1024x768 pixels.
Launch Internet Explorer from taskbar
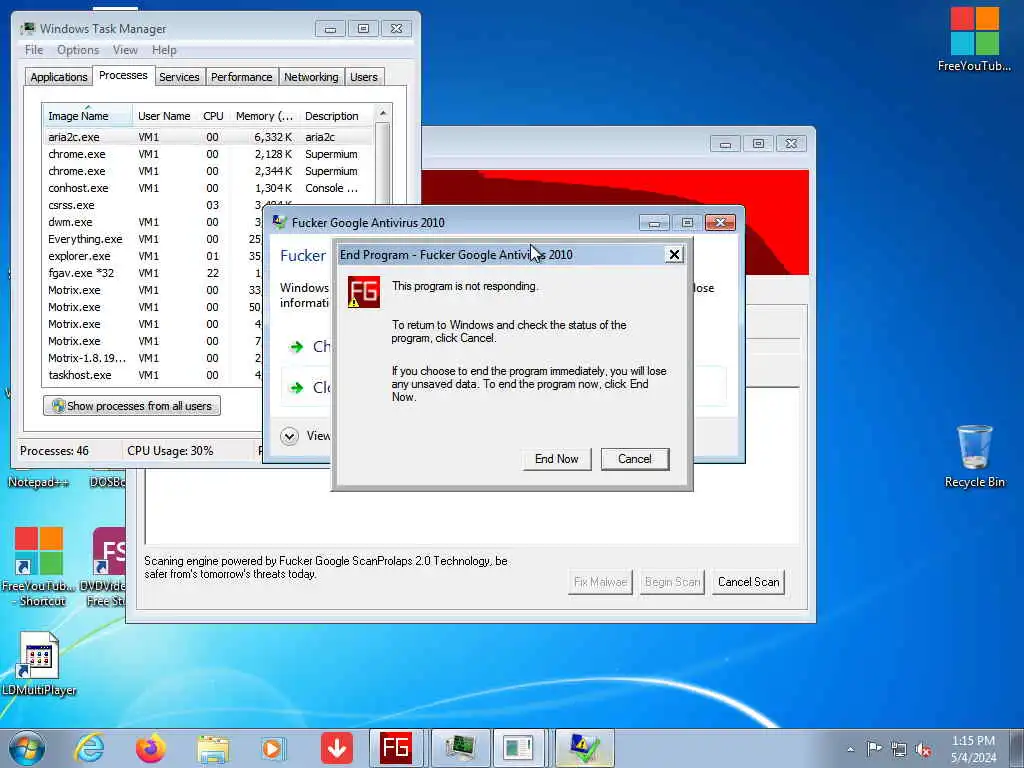coord(89,748)
